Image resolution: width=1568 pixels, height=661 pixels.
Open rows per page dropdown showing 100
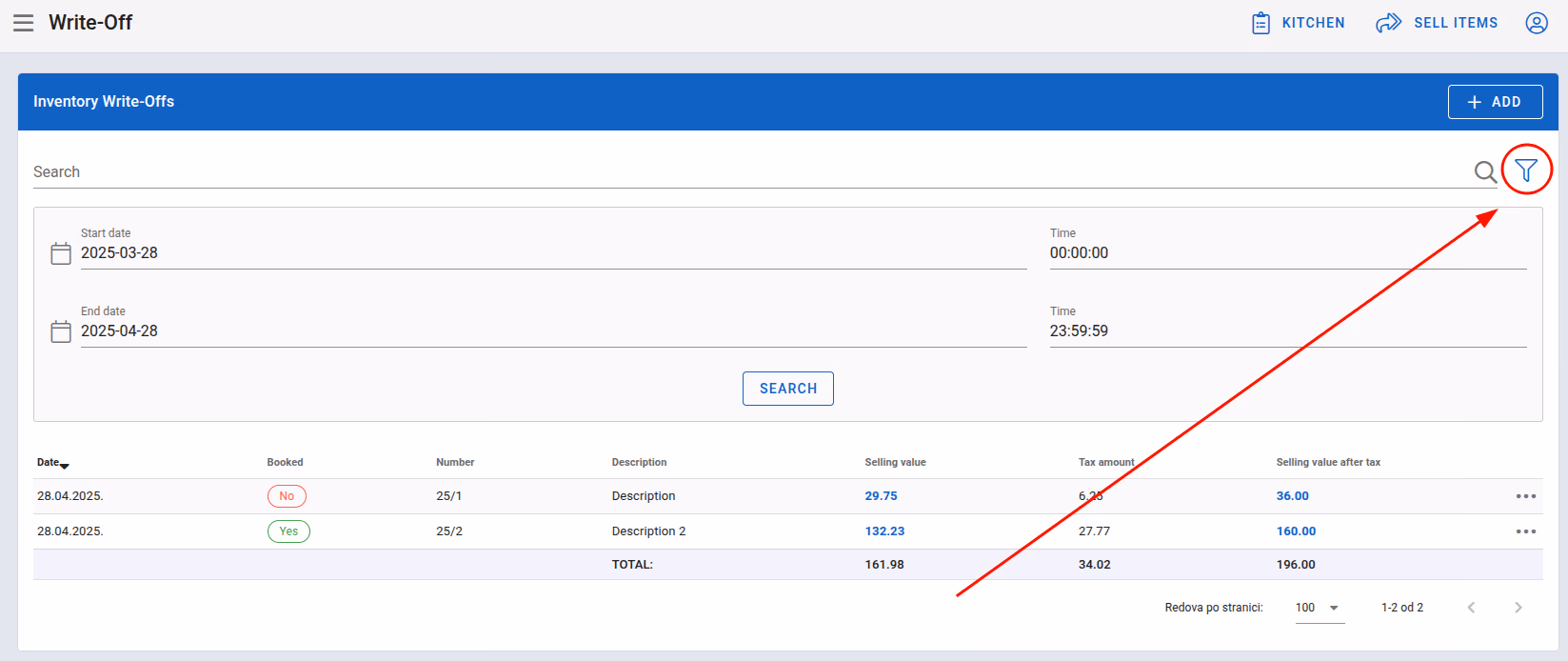pyautogui.click(x=1320, y=608)
